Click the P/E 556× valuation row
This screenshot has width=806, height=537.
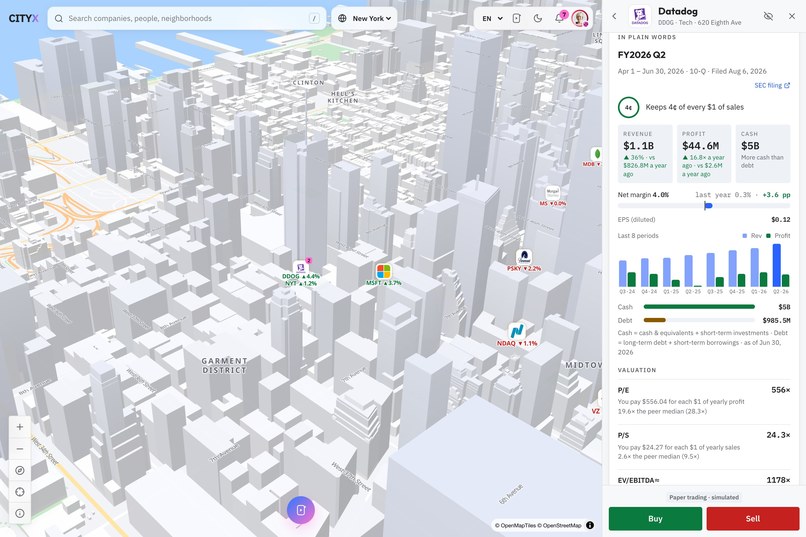coord(704,401)
